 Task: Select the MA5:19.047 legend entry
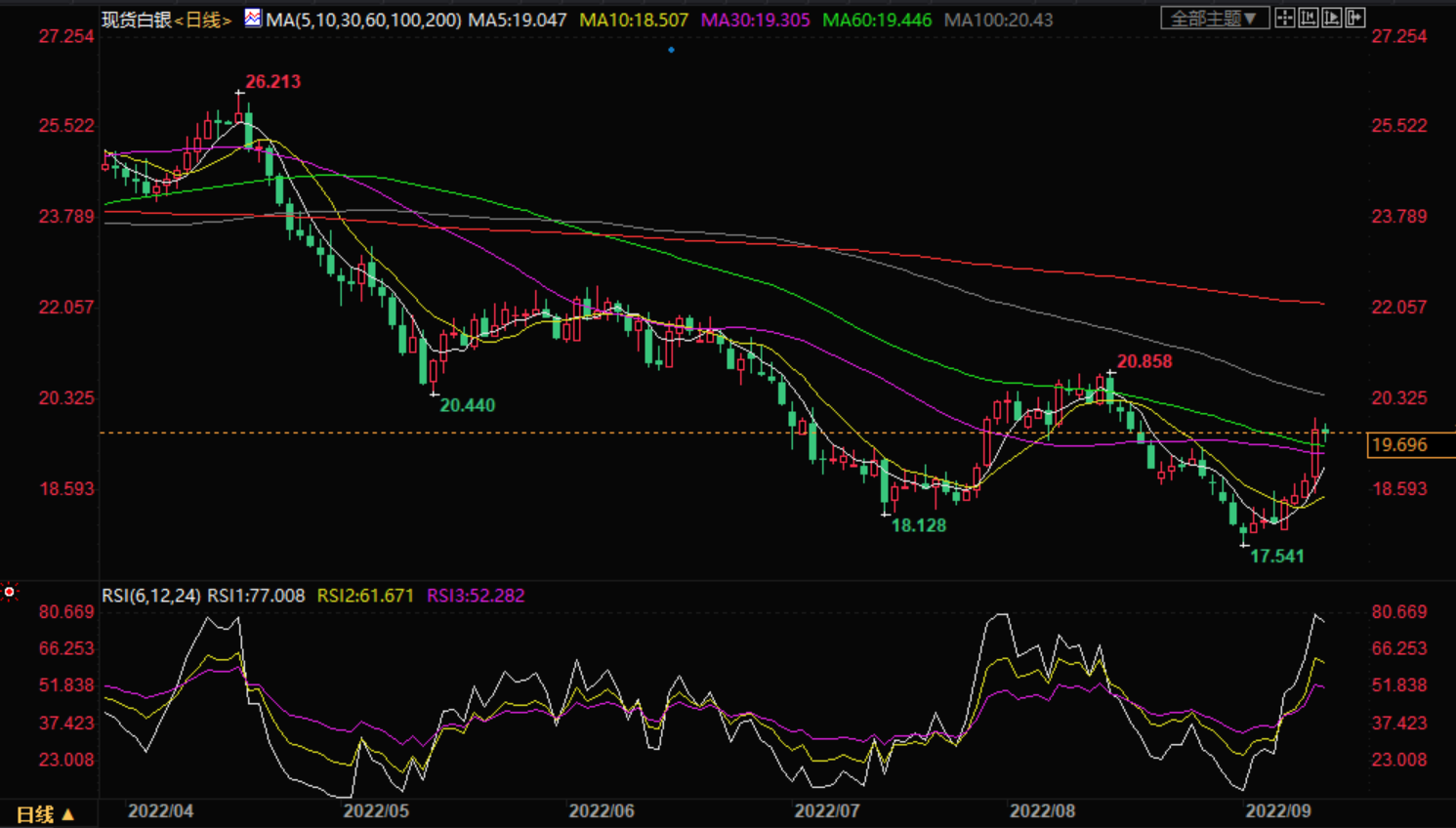pyautogui.click(x=518, y=20)
